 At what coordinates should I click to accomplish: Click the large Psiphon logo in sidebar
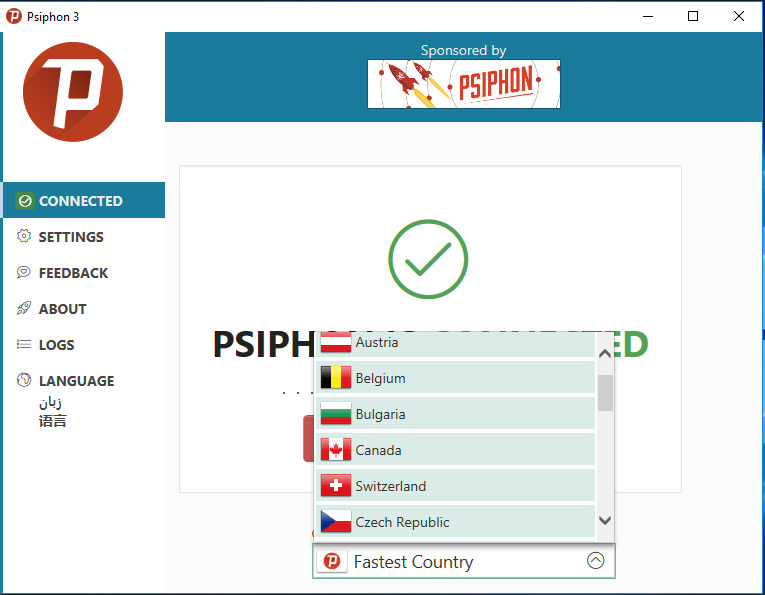pyautogui.click(x=73, y=92)
